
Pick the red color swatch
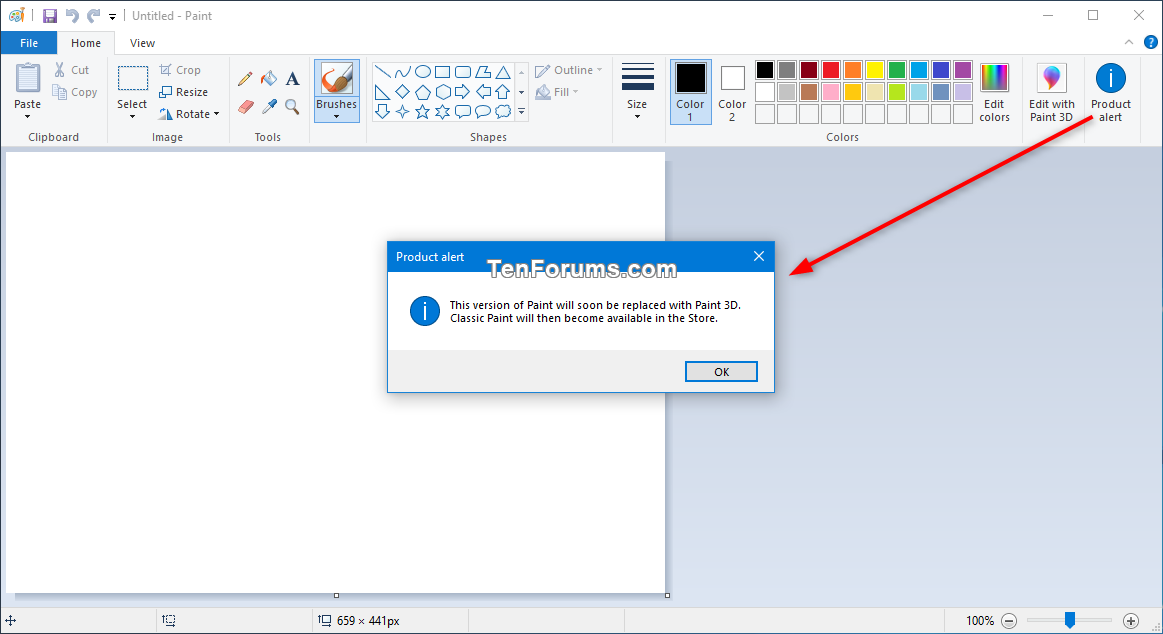click(x=831, y=70)
